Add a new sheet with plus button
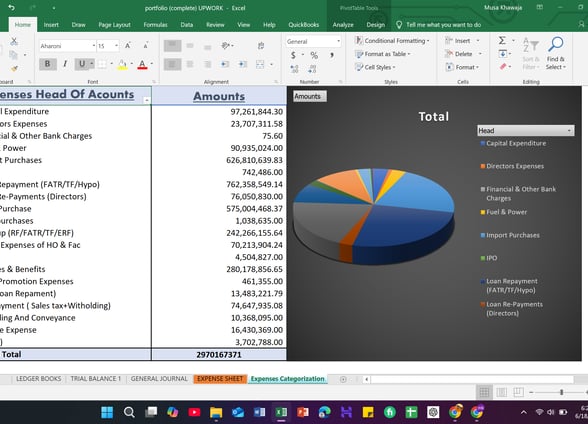 tap(343, 379)
